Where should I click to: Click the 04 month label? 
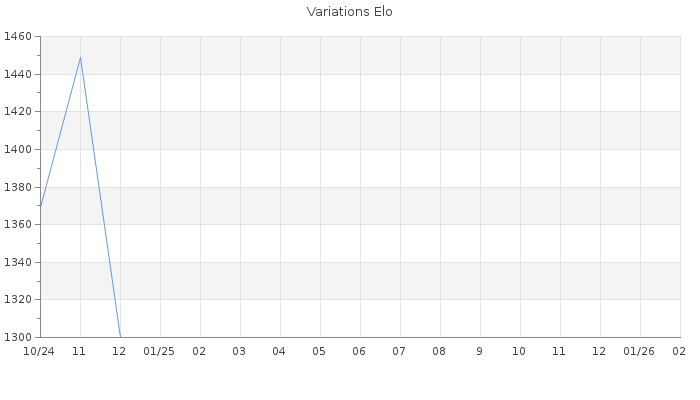pos(279,352)
